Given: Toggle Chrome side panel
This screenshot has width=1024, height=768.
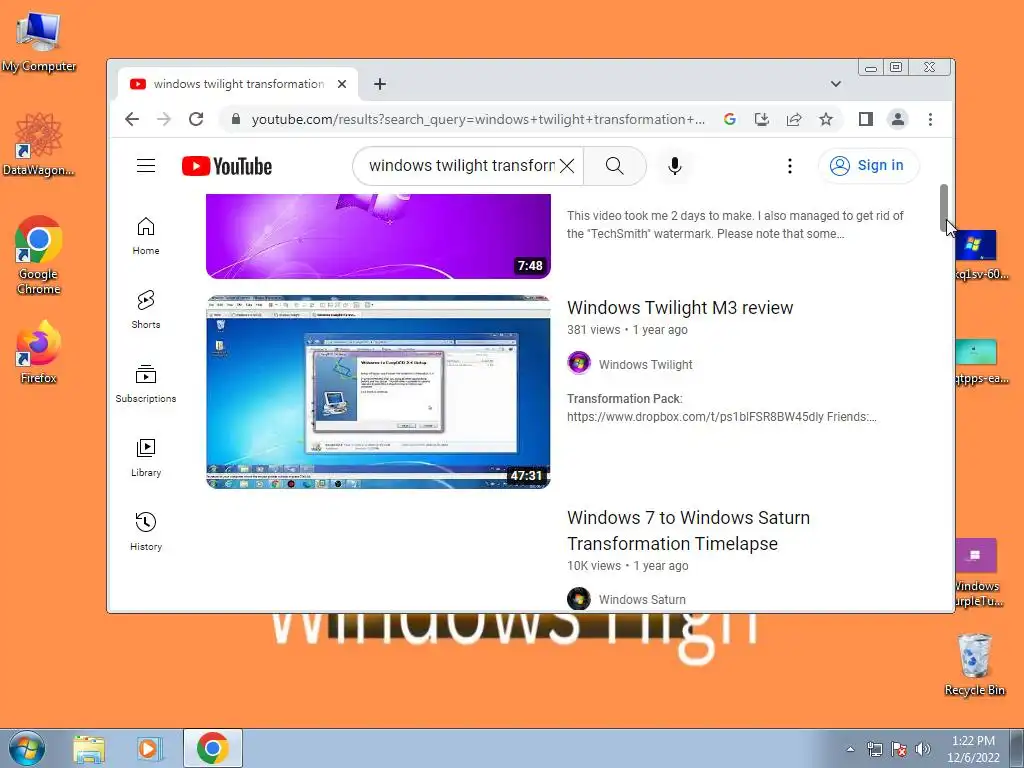Looking at the screenshot, I should pyautogui.click(x=866, y=119).
